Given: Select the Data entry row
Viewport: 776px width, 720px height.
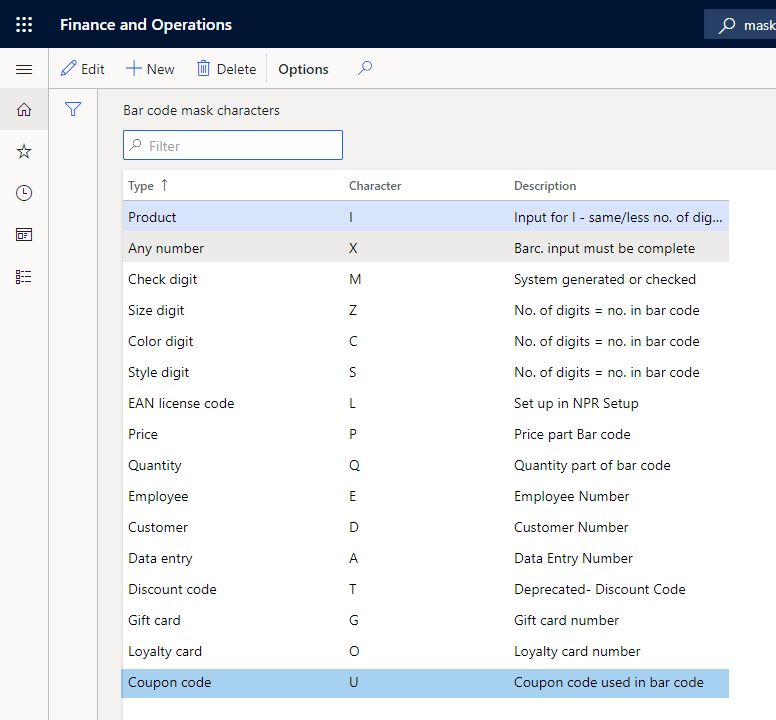Looking at the screenshot, I should point(426,558).
